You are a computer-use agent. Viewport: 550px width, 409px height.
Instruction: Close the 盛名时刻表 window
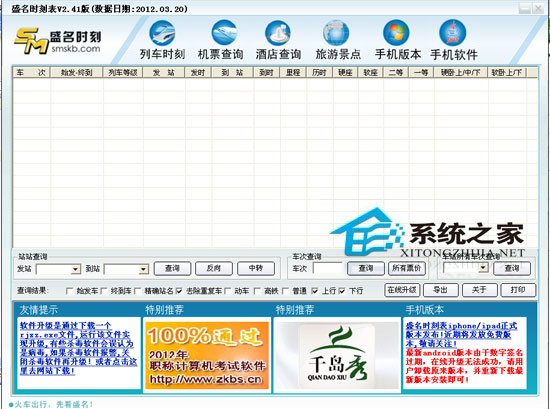click(x=538, y=8)
